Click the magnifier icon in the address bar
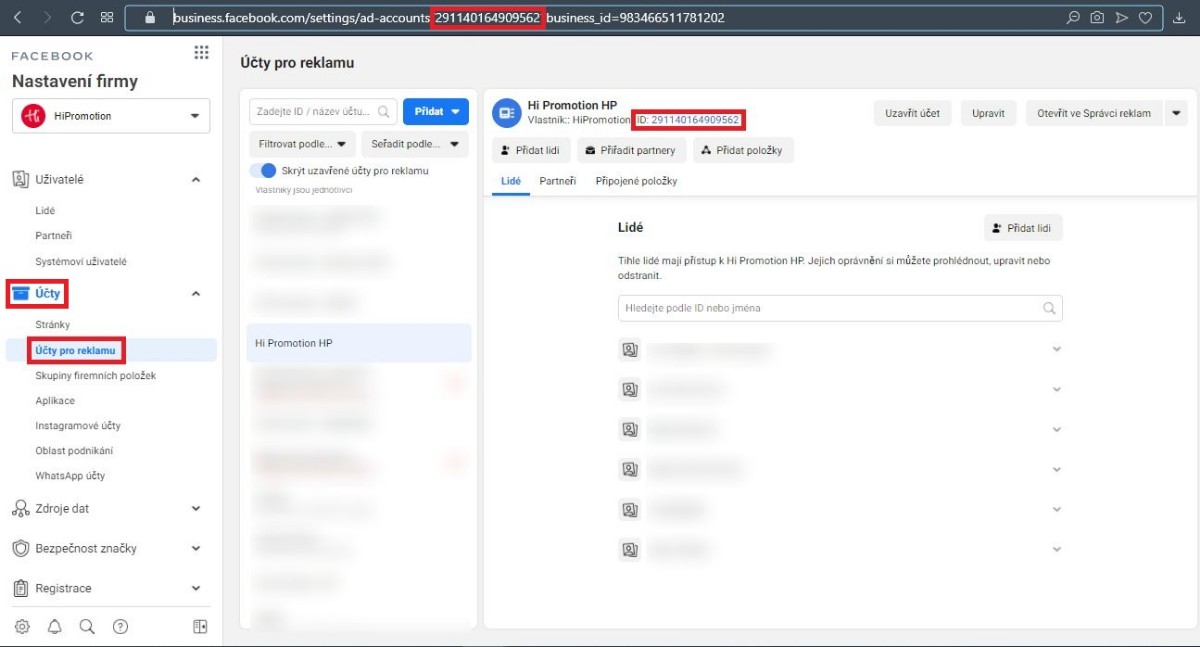This screenshot has width=1200, height=647. point(1073,17)
